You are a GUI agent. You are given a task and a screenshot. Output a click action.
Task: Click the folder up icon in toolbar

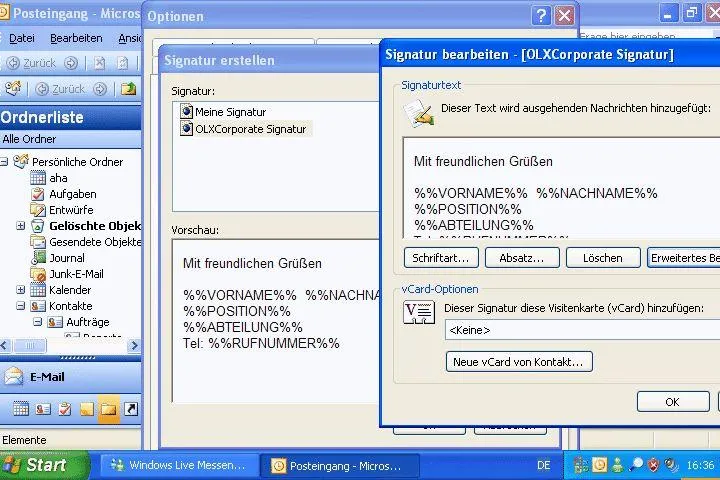click(128, 88)
